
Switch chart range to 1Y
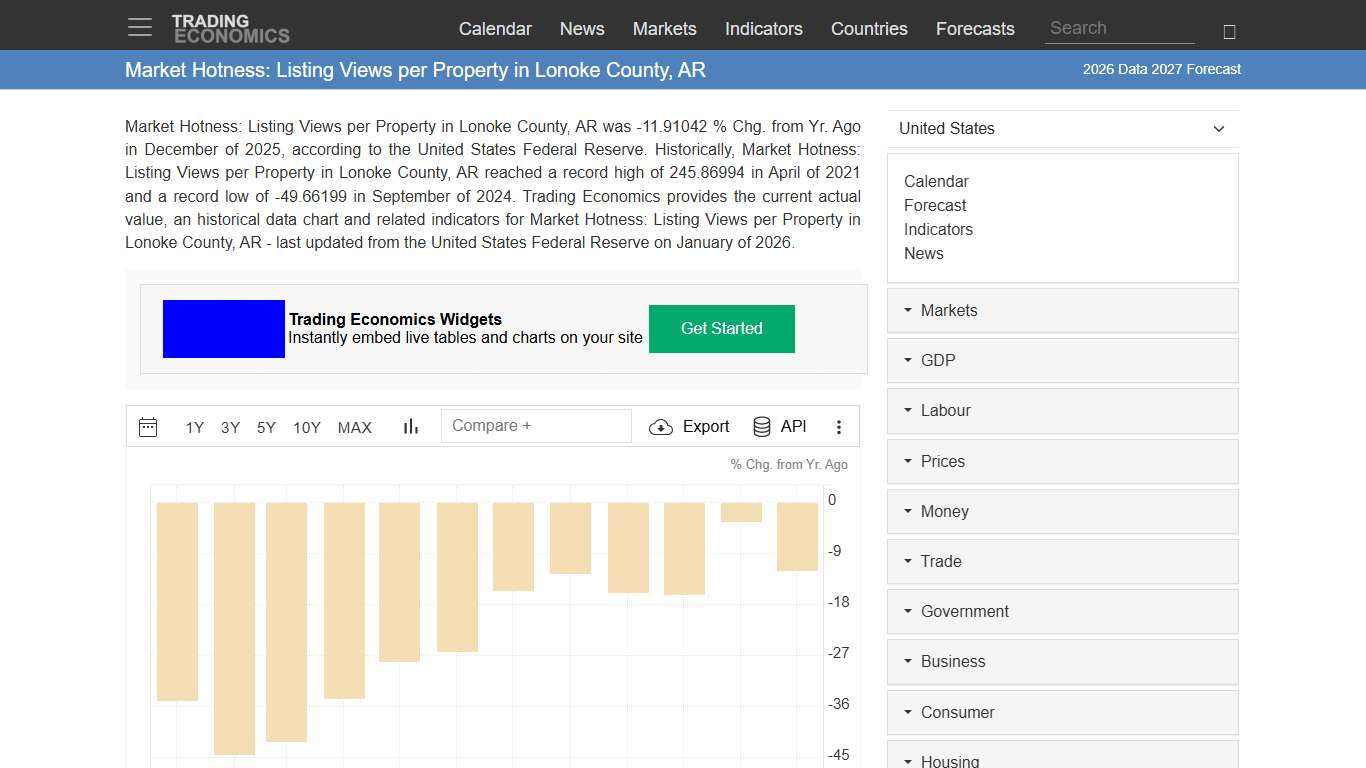point(194,427)
